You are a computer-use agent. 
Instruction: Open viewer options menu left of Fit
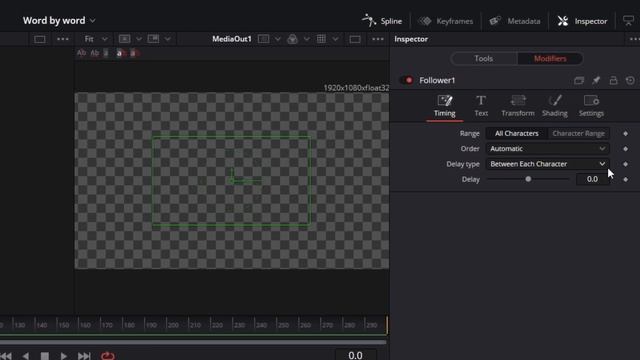[63, 39]
